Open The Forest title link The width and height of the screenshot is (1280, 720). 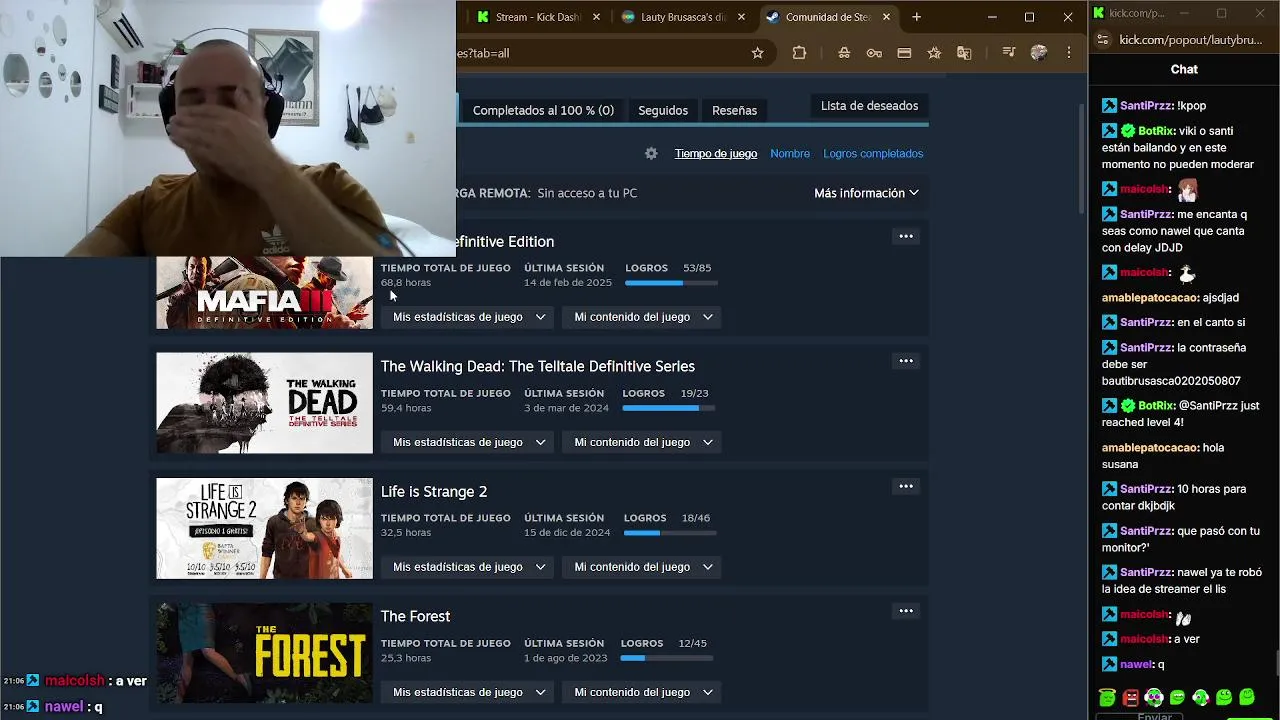point(415,616)
